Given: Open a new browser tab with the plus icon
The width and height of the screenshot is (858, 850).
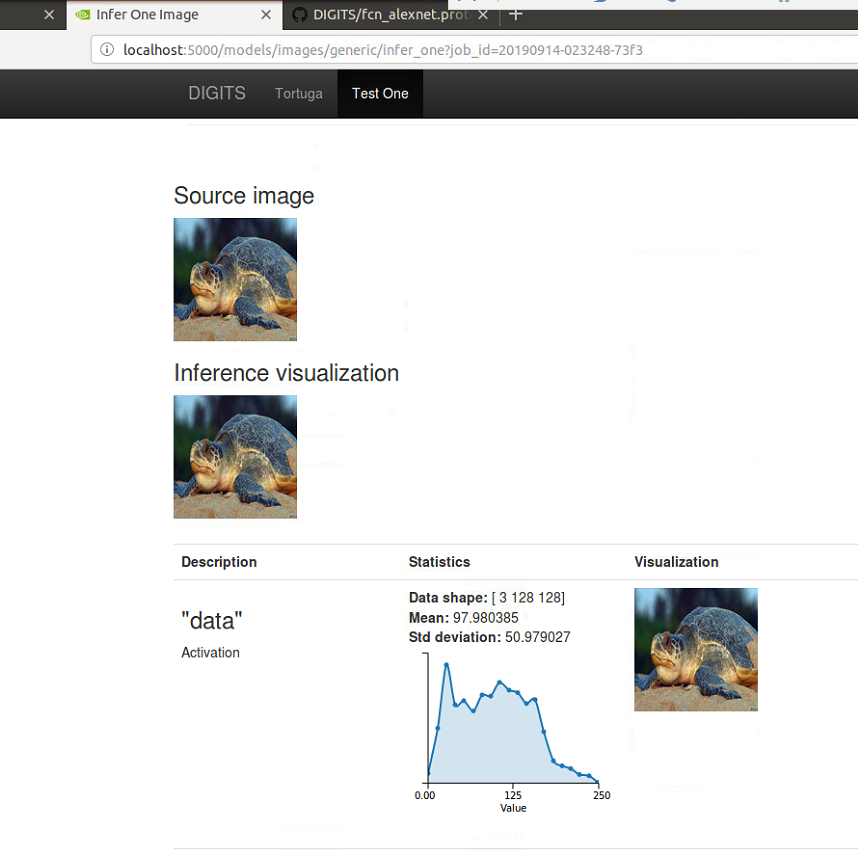Looking at the screenshot, I should (514, 14).
